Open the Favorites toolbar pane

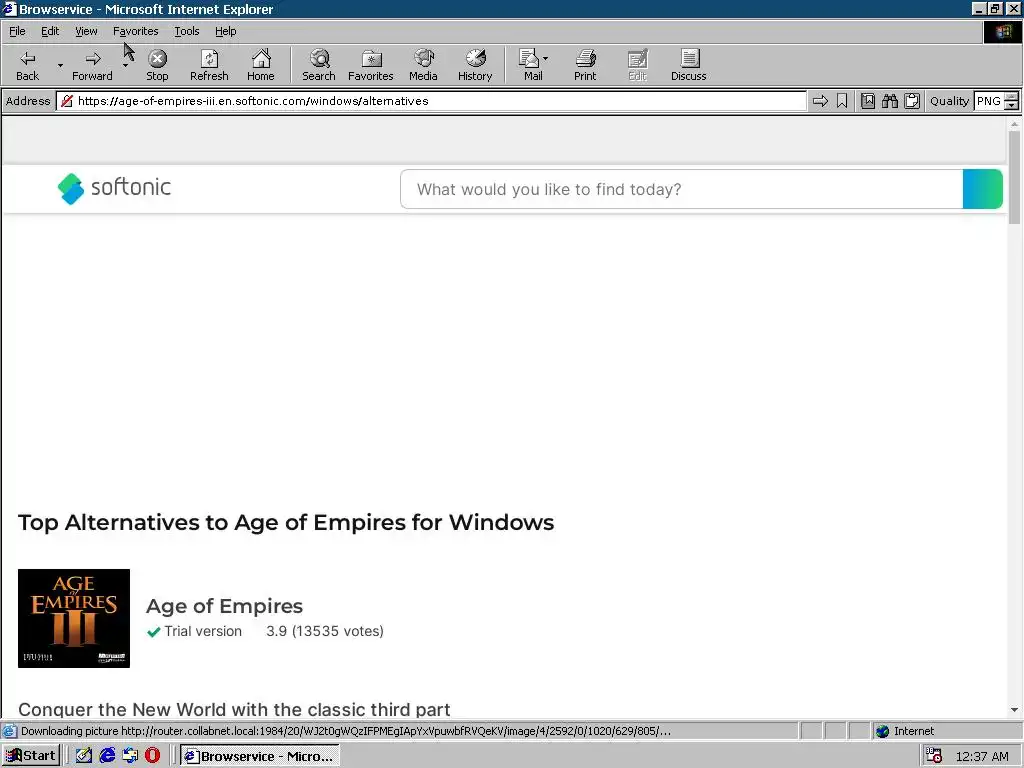(x=370, y=65)
